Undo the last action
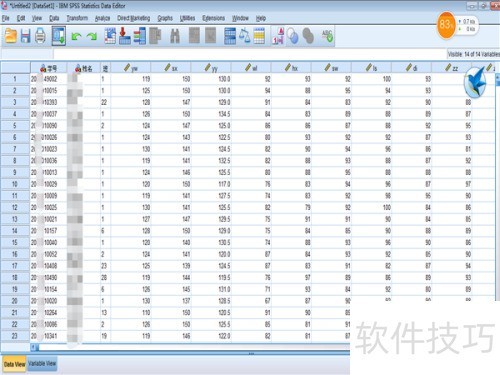This screenshot has width=500, height=375. (76, 36)
